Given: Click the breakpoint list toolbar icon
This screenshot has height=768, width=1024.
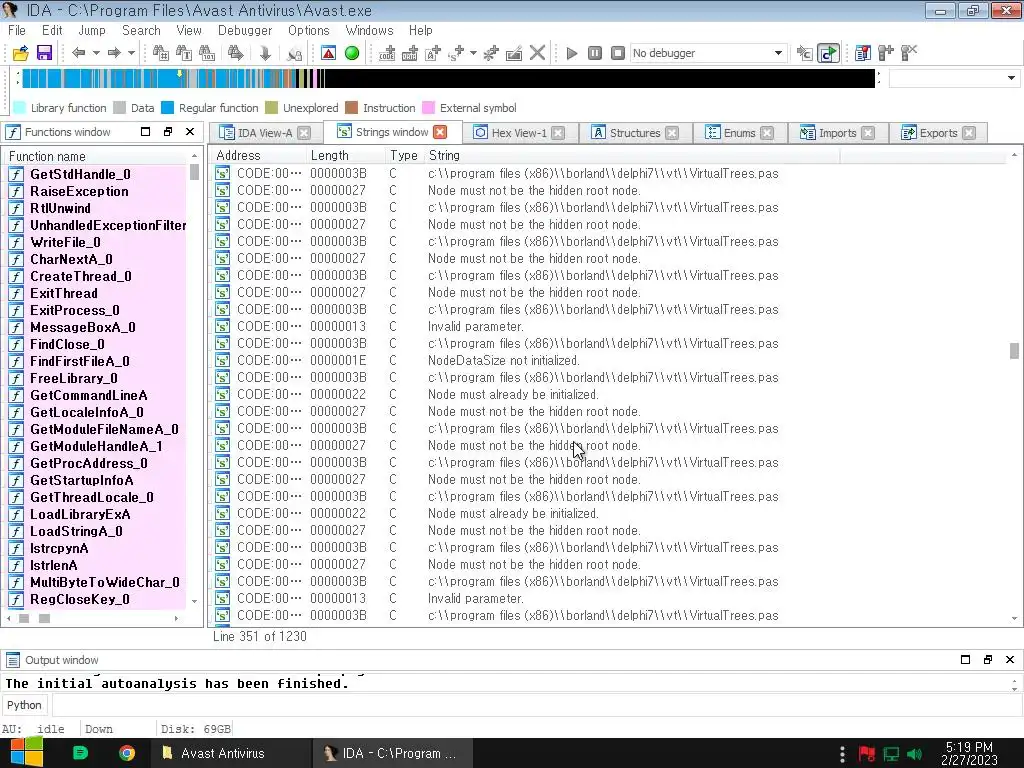Looking at the screenshot, I should (863, 53).
